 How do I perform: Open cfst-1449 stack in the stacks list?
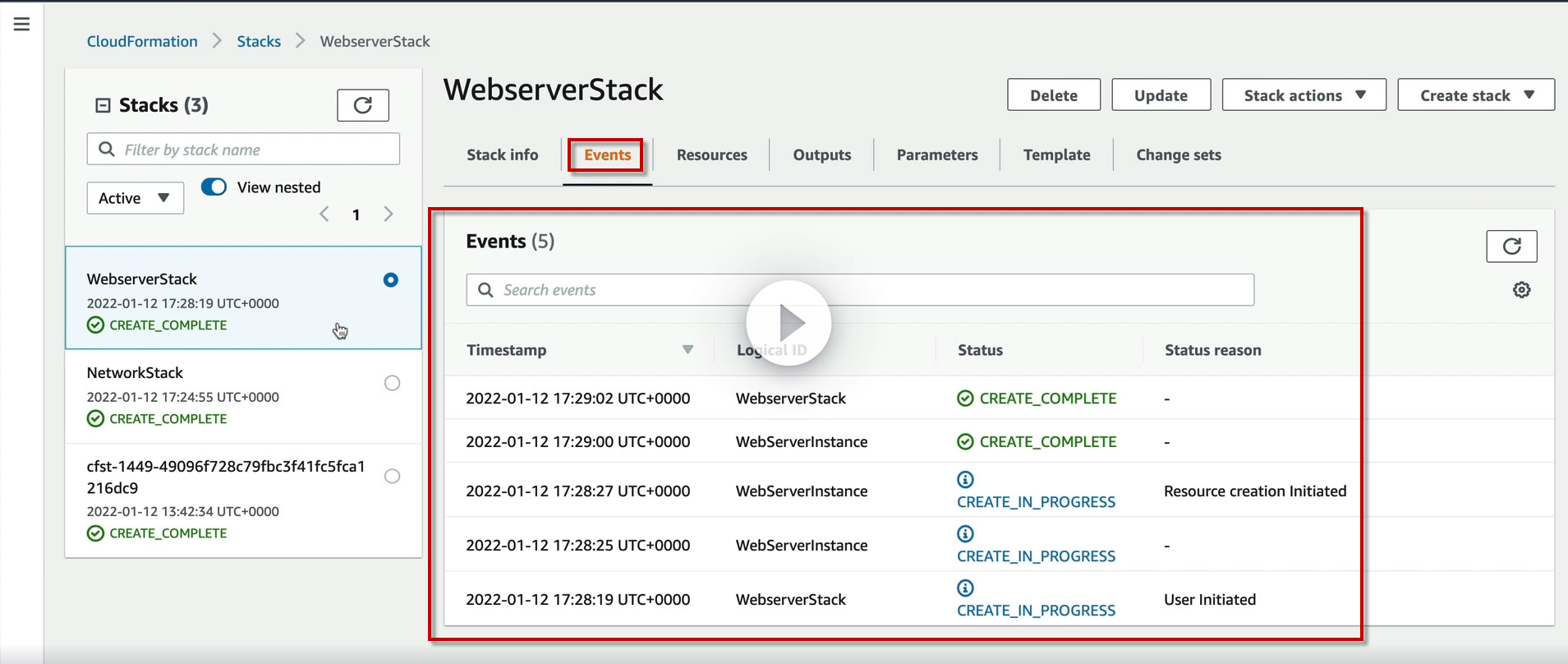(226, 477)
